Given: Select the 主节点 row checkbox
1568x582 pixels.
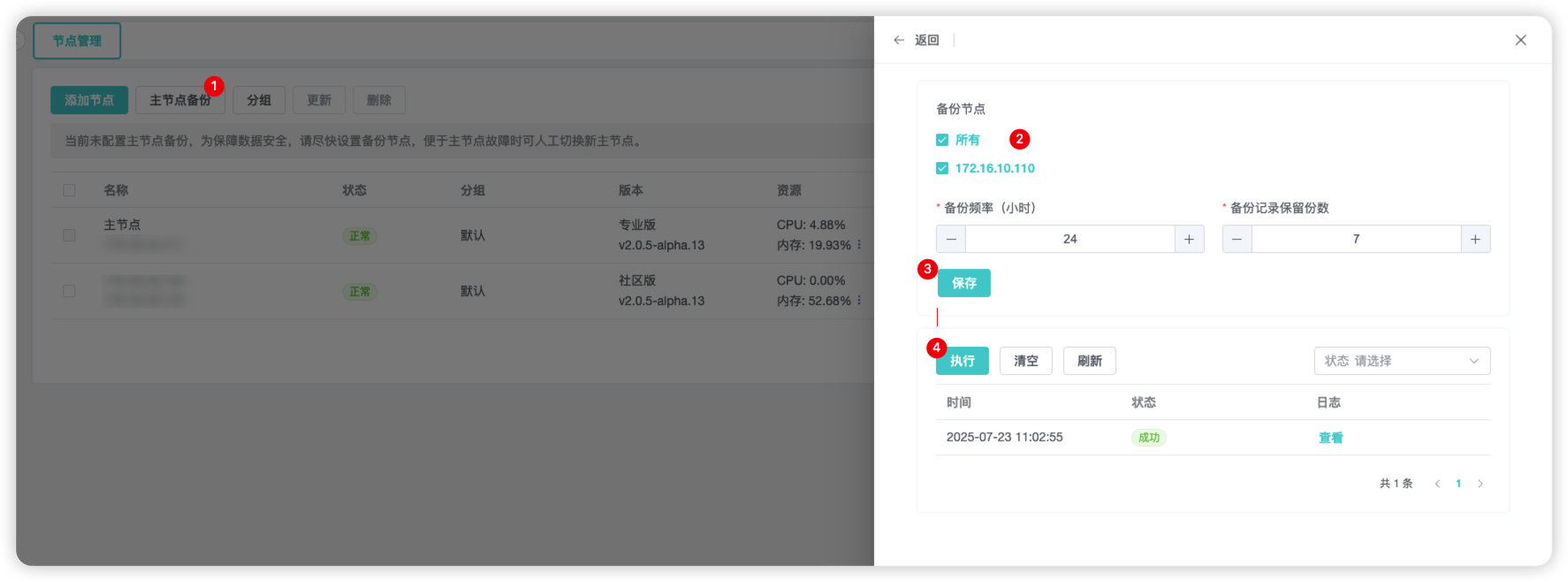Looking at the screenshot, I should coord(69,235).
